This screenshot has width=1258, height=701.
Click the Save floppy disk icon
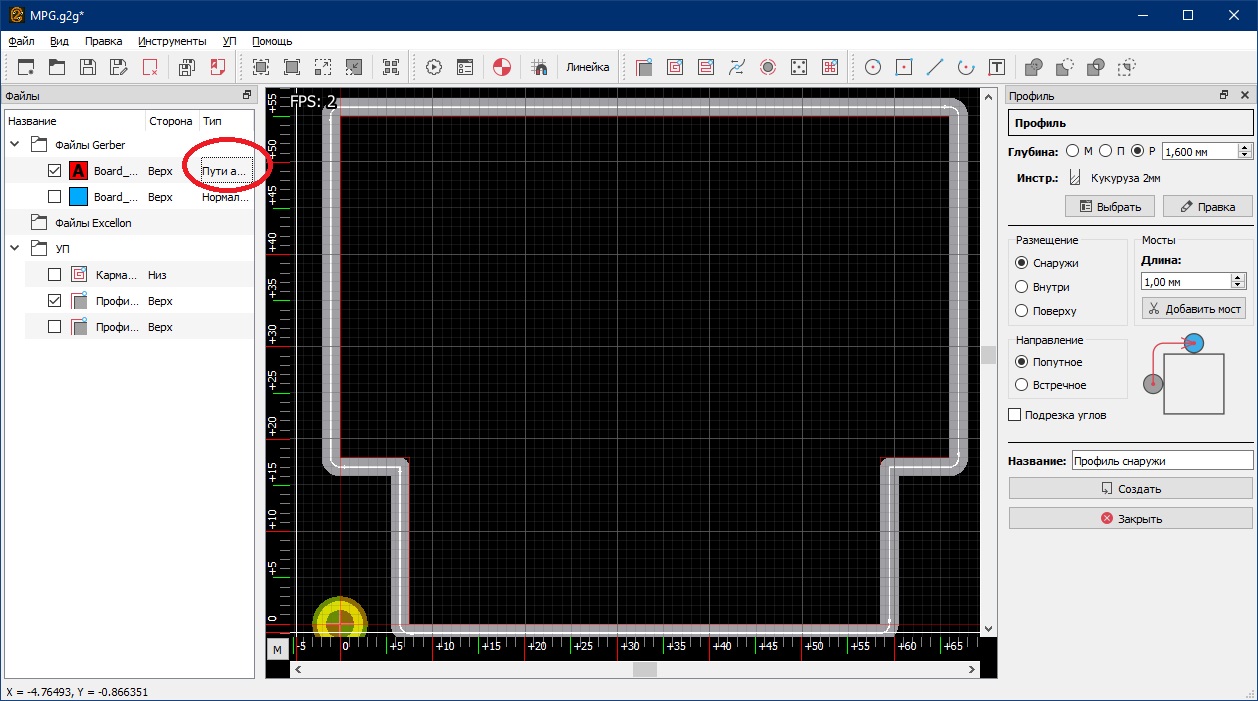[x=88, y=67]
